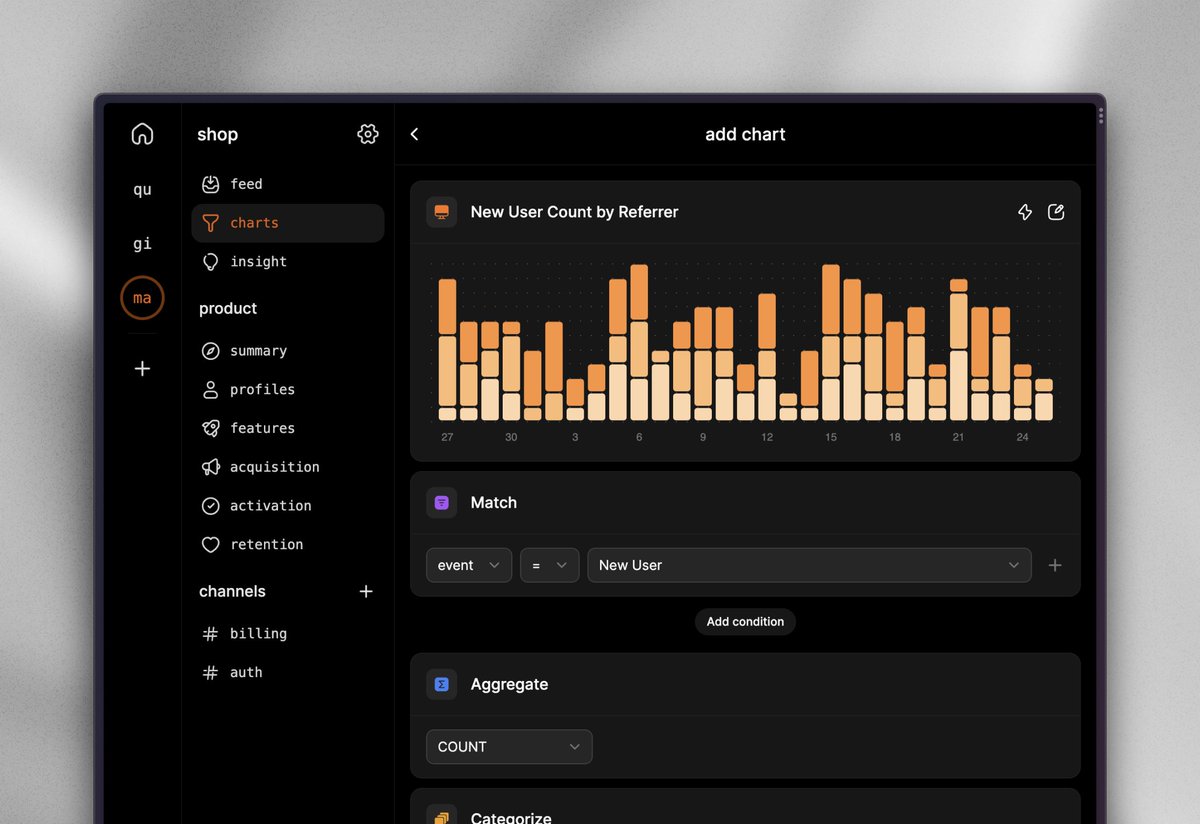Go back using the left chevron
1200x824 pixels.
(415, 134)
